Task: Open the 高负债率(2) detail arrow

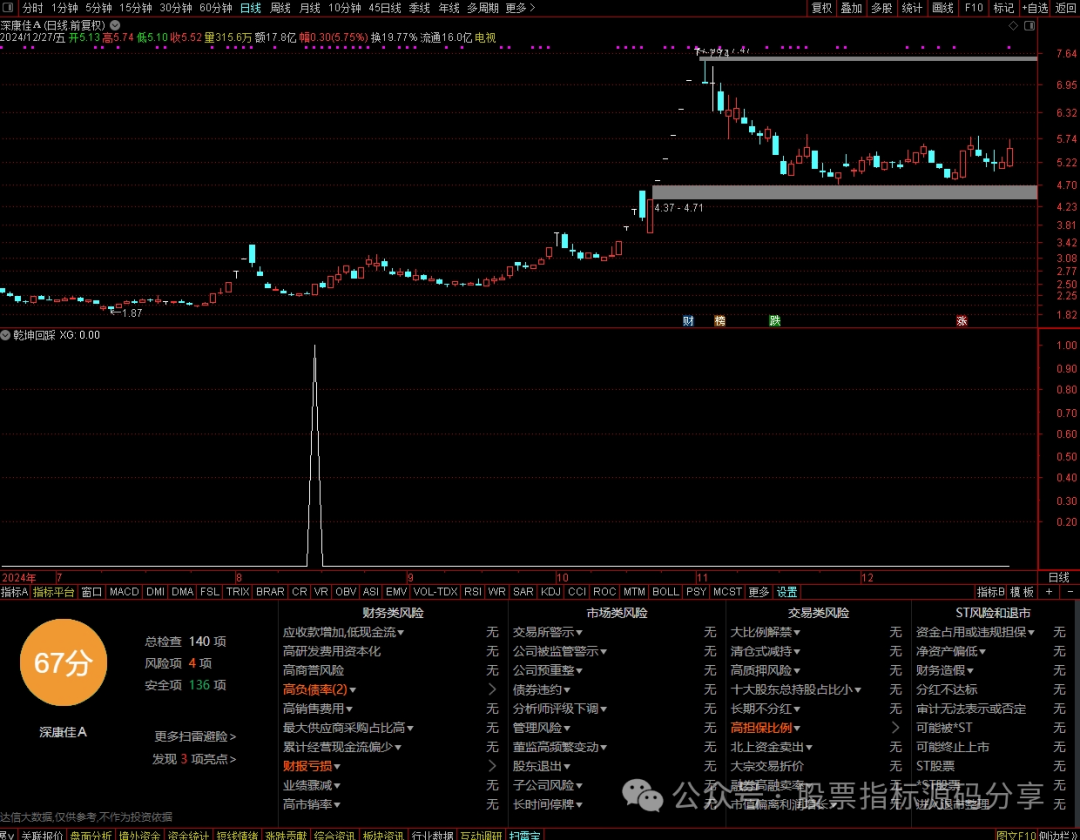Action: (x=492, y=689)
